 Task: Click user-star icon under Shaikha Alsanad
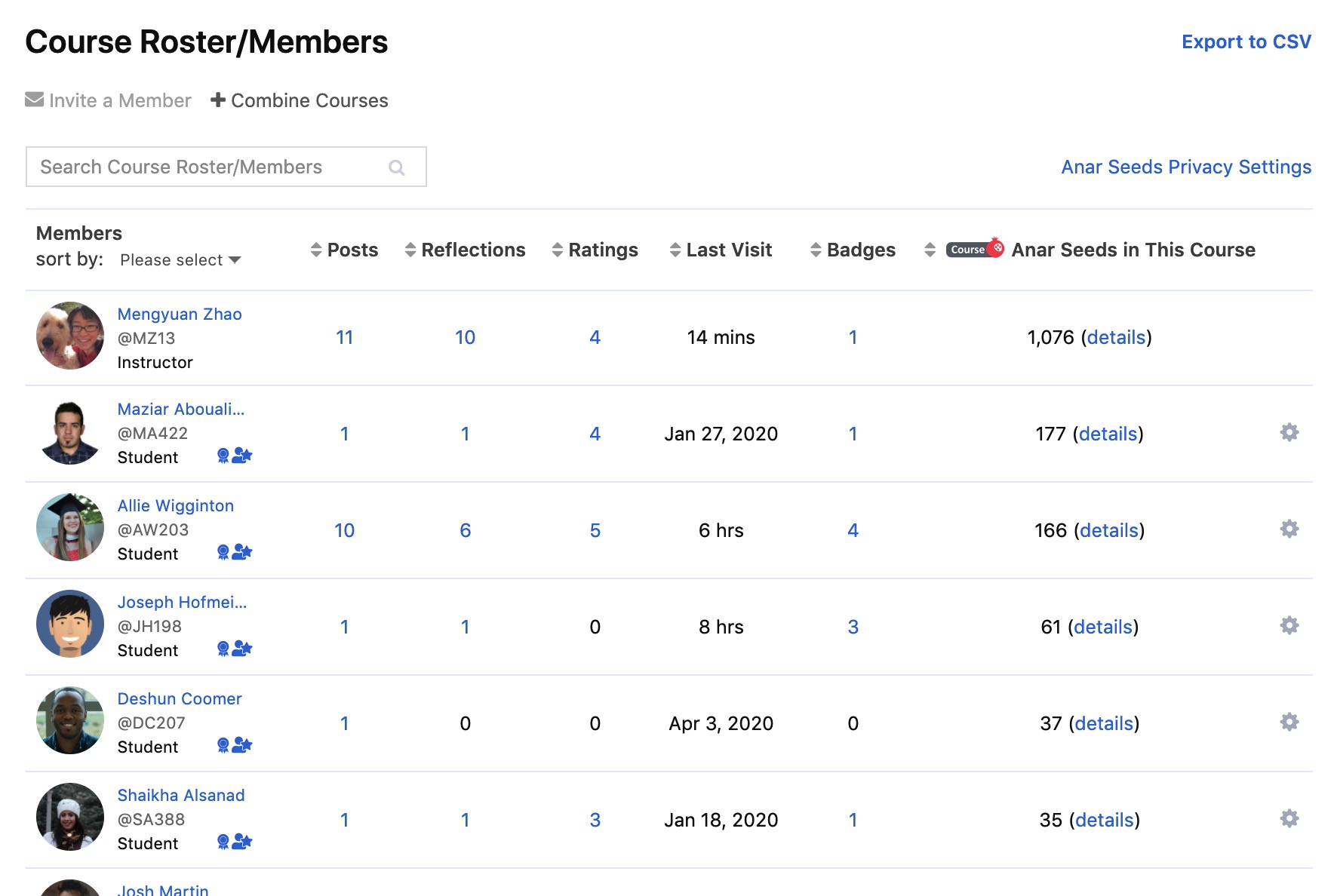tap(242, 841)
